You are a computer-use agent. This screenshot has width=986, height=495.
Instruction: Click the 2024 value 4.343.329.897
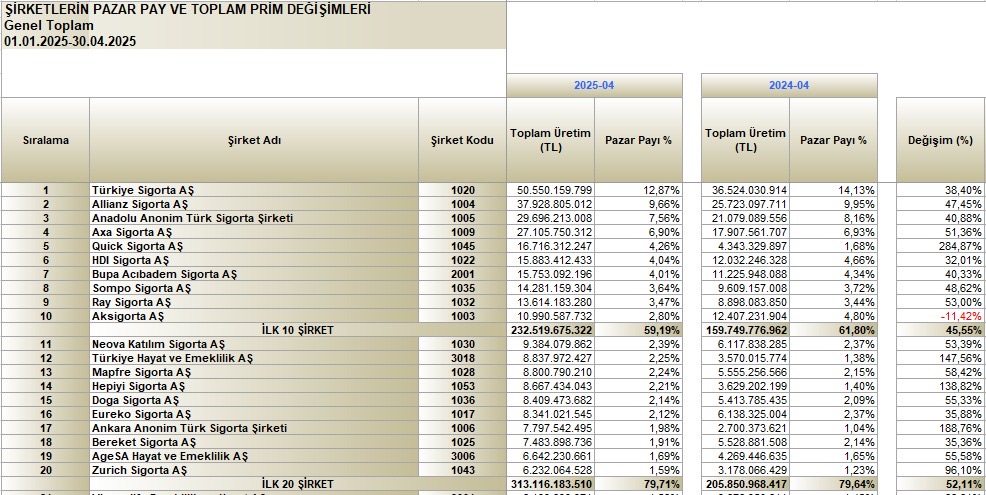pyautogui.click(x=745, y=246)
